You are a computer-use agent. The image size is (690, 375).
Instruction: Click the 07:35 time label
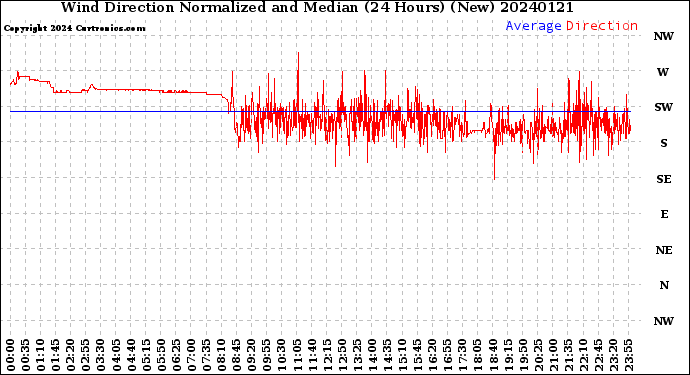[x=206, y=355]
